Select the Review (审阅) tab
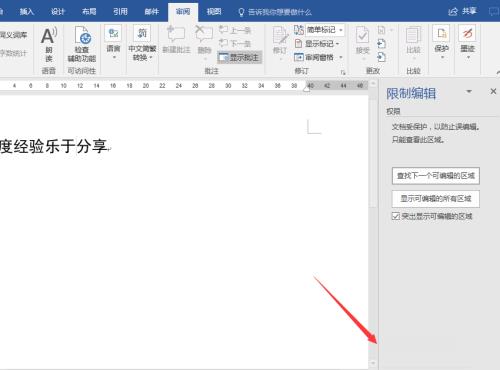This screenshot has height=370, width=500. (x=183, y=12)
